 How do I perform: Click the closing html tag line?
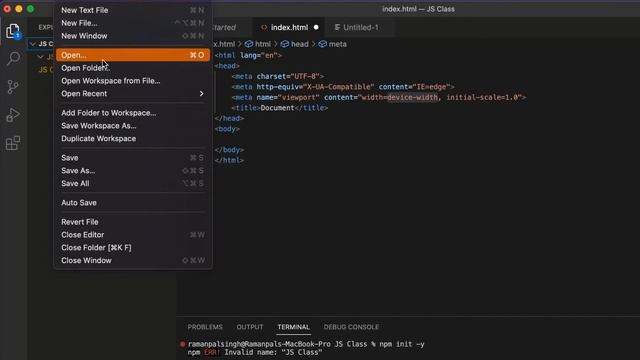point(229,160)
